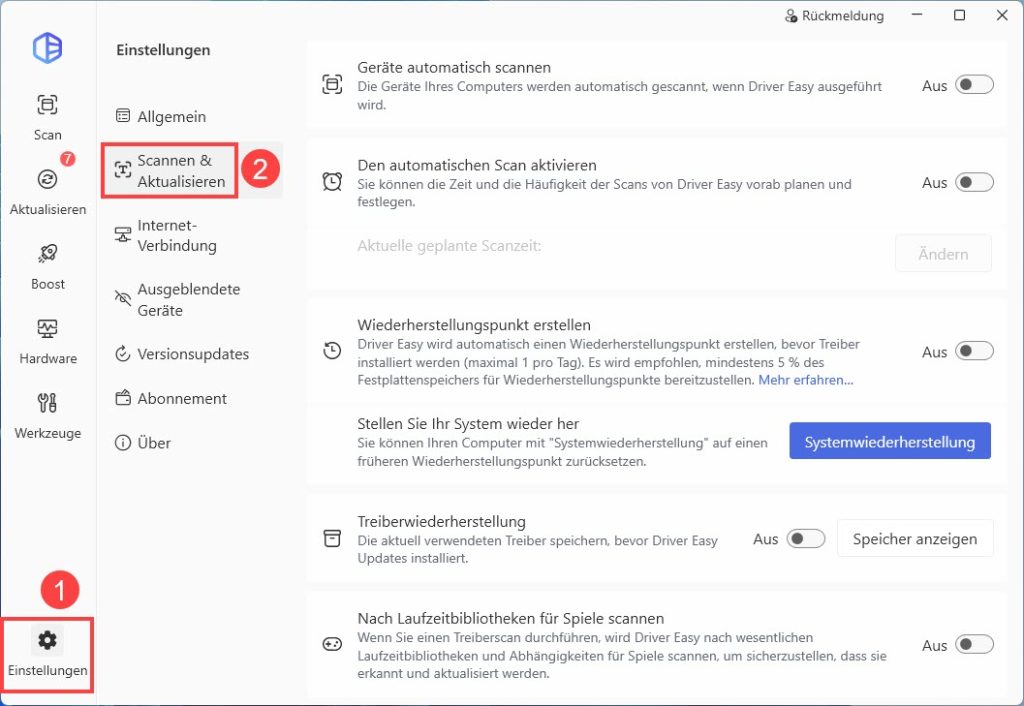The image size is (1024, 706).
Task: Click the Versionsupdates refresh icon
Action: coord(123,353)
